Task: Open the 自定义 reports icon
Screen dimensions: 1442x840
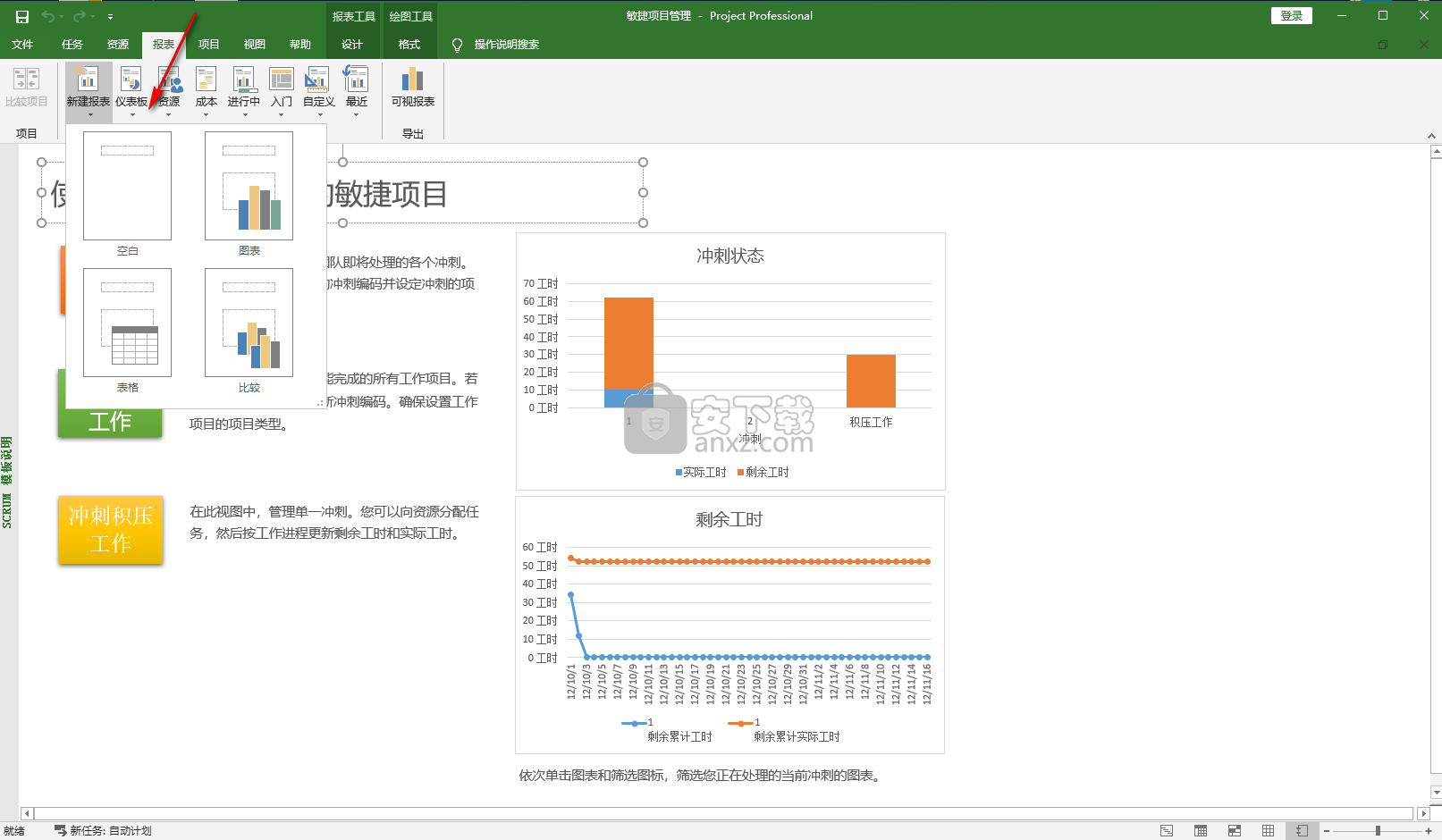Action: pos(319,80)
